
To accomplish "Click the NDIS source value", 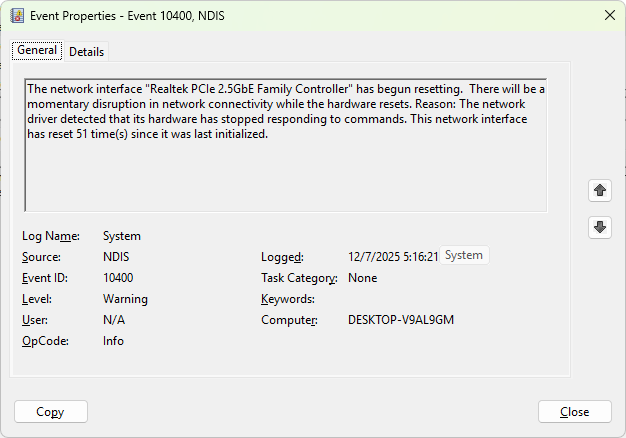I will tap(116, 257).
